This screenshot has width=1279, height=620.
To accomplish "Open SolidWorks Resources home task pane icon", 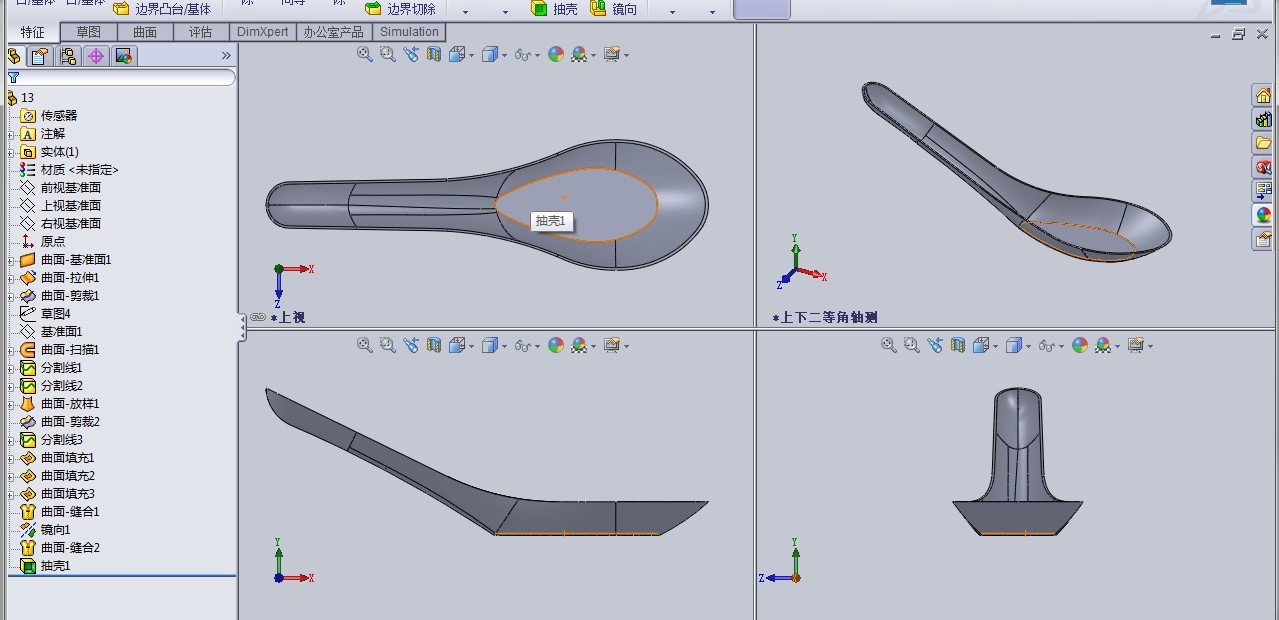I will tap(1263, 95).
